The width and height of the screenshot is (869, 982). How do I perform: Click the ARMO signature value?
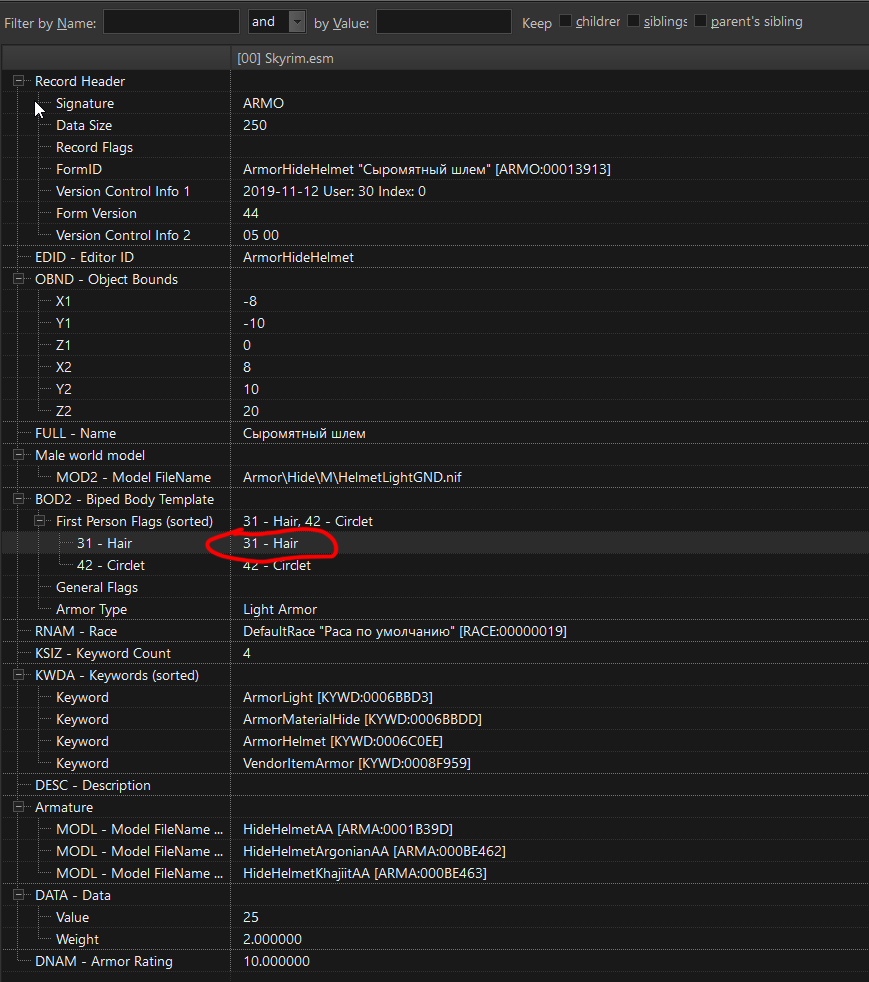(263, 103)
